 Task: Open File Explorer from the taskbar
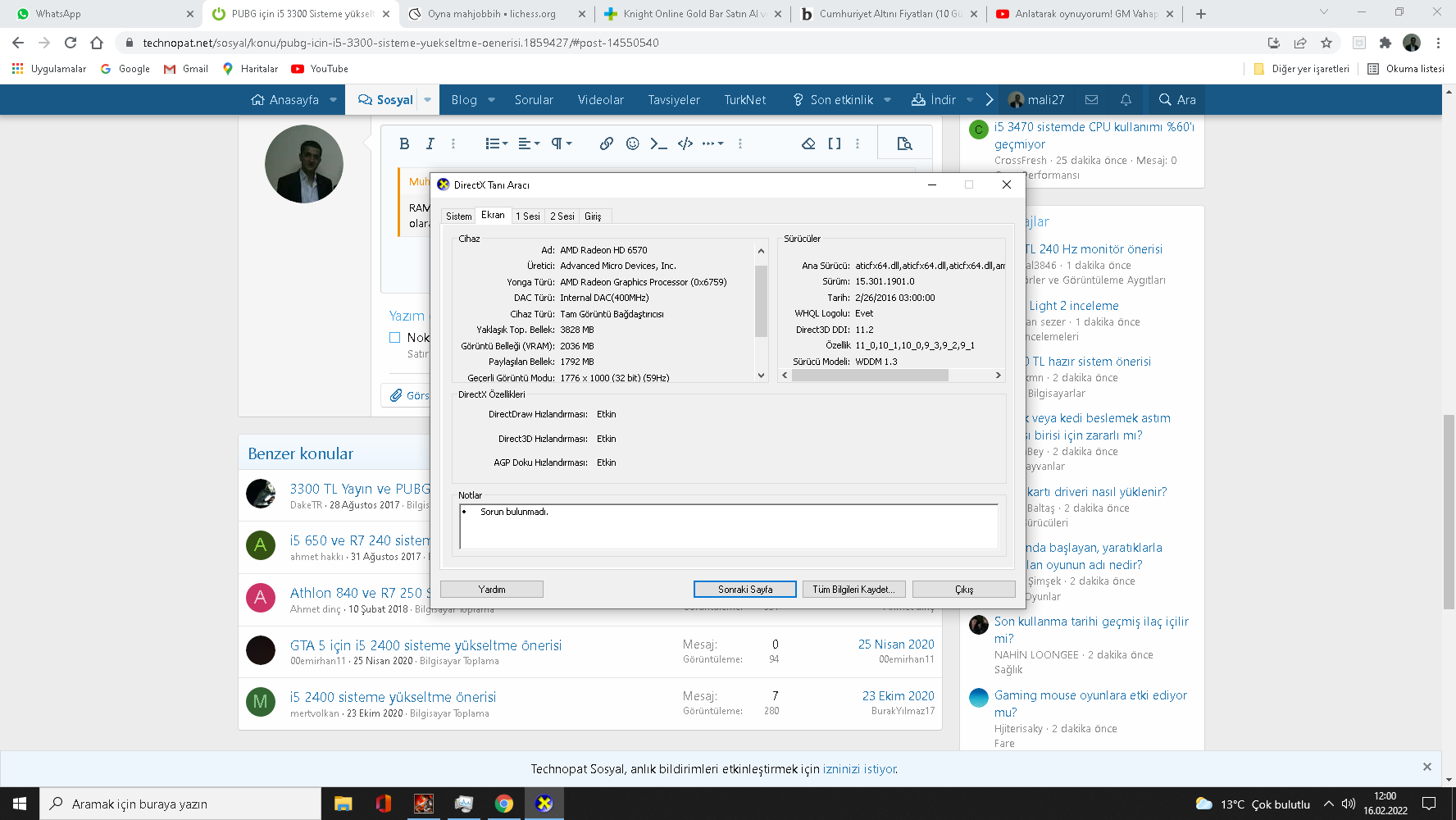pyautogui.click(x=343, y=804)
